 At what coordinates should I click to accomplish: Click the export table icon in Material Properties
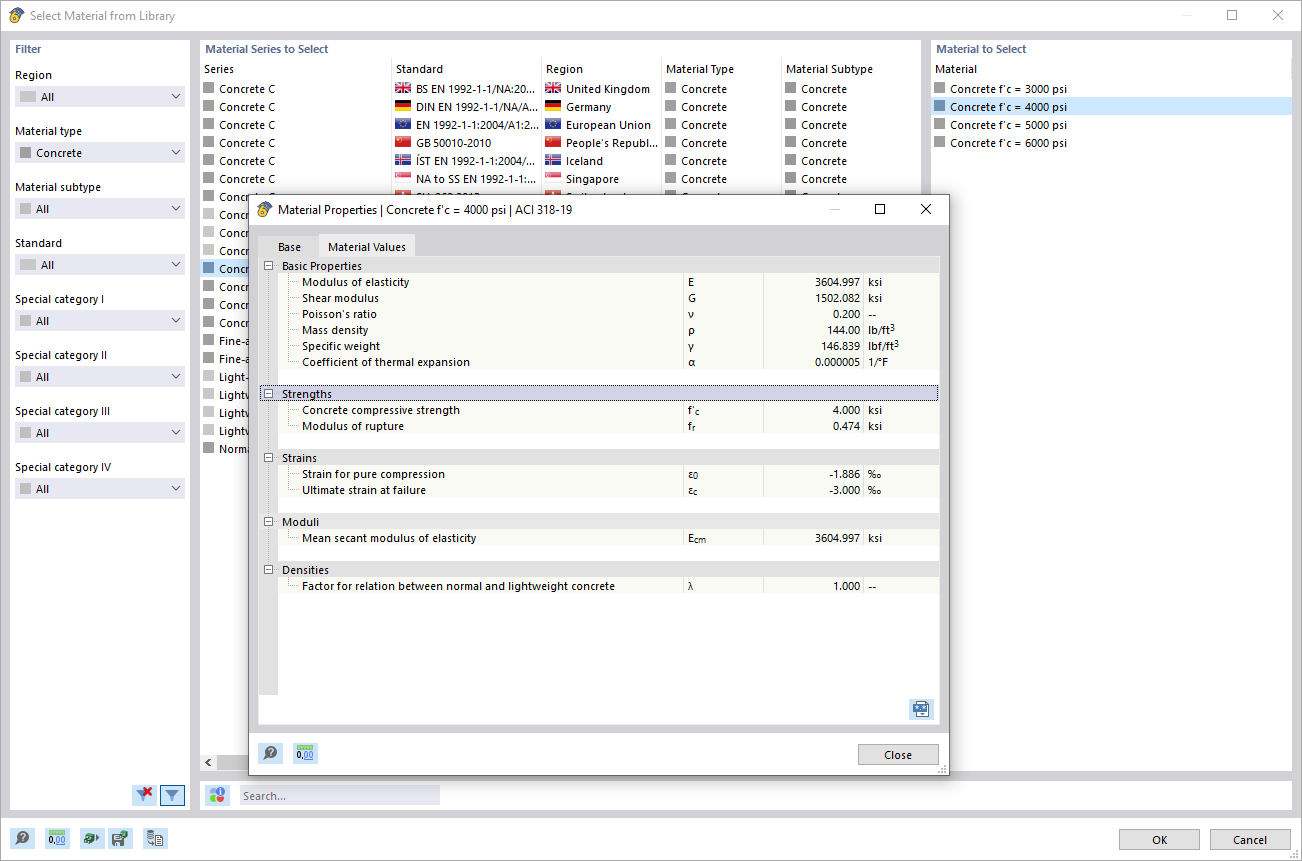click(x=921, y=709)
